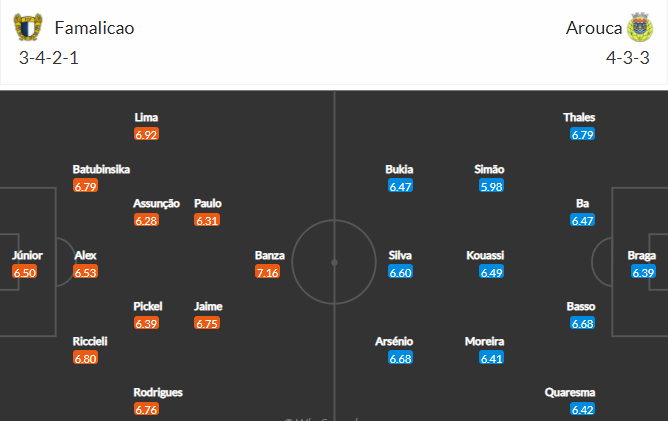
Task: Select Lima's 6.92 rating badge
Action: tap(146, 134)
